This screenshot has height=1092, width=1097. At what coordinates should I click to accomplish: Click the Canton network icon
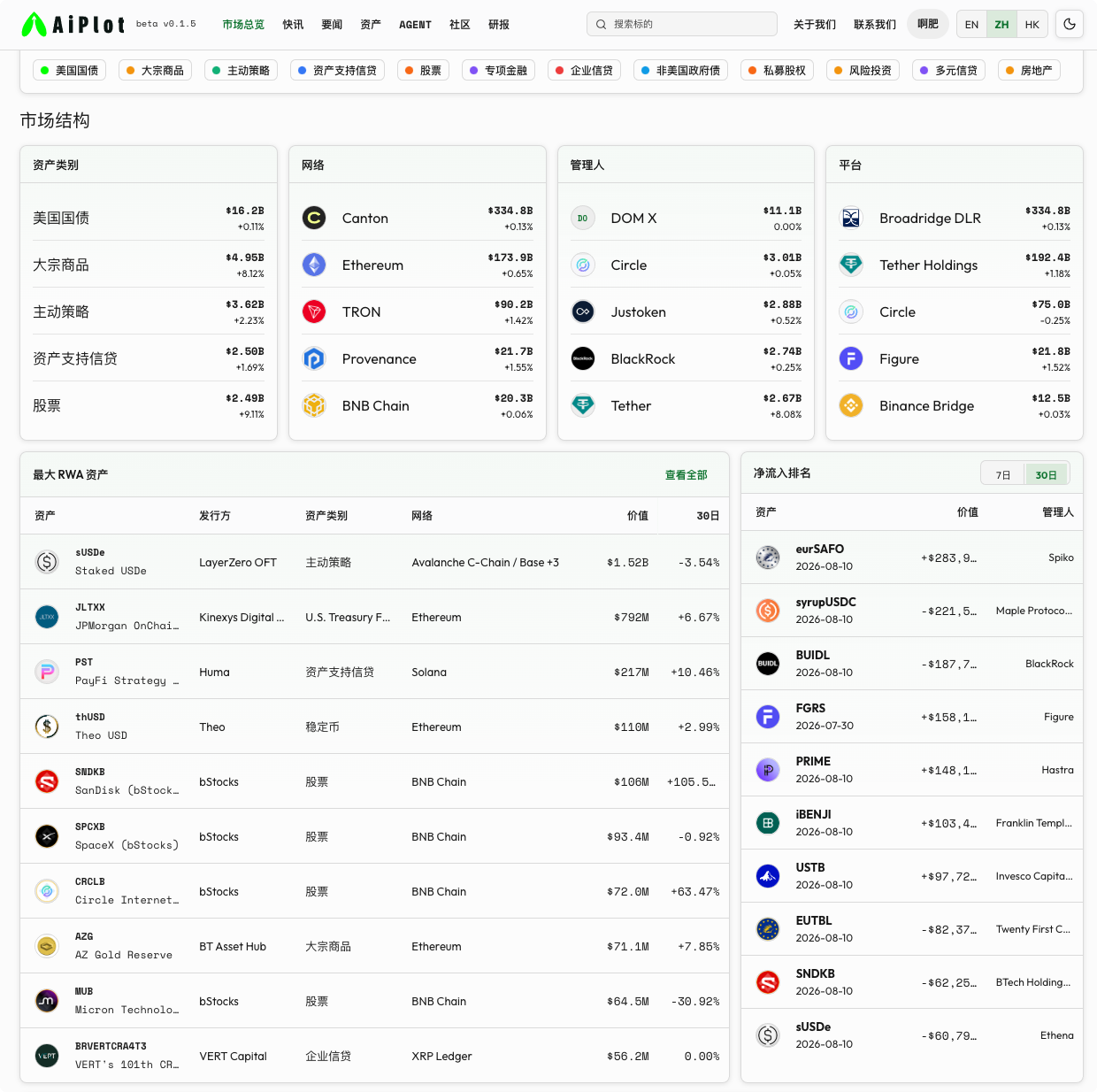[x=314, y=218]
